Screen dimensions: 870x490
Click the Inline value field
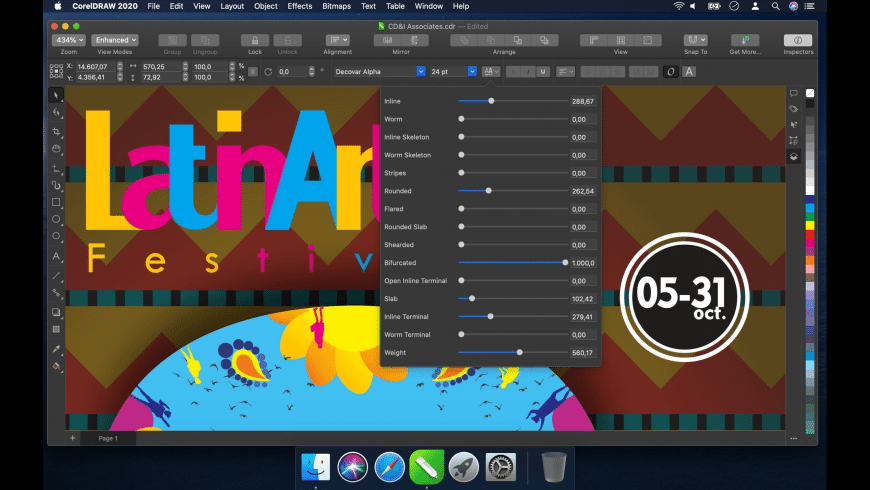click(x=582, y=101)
